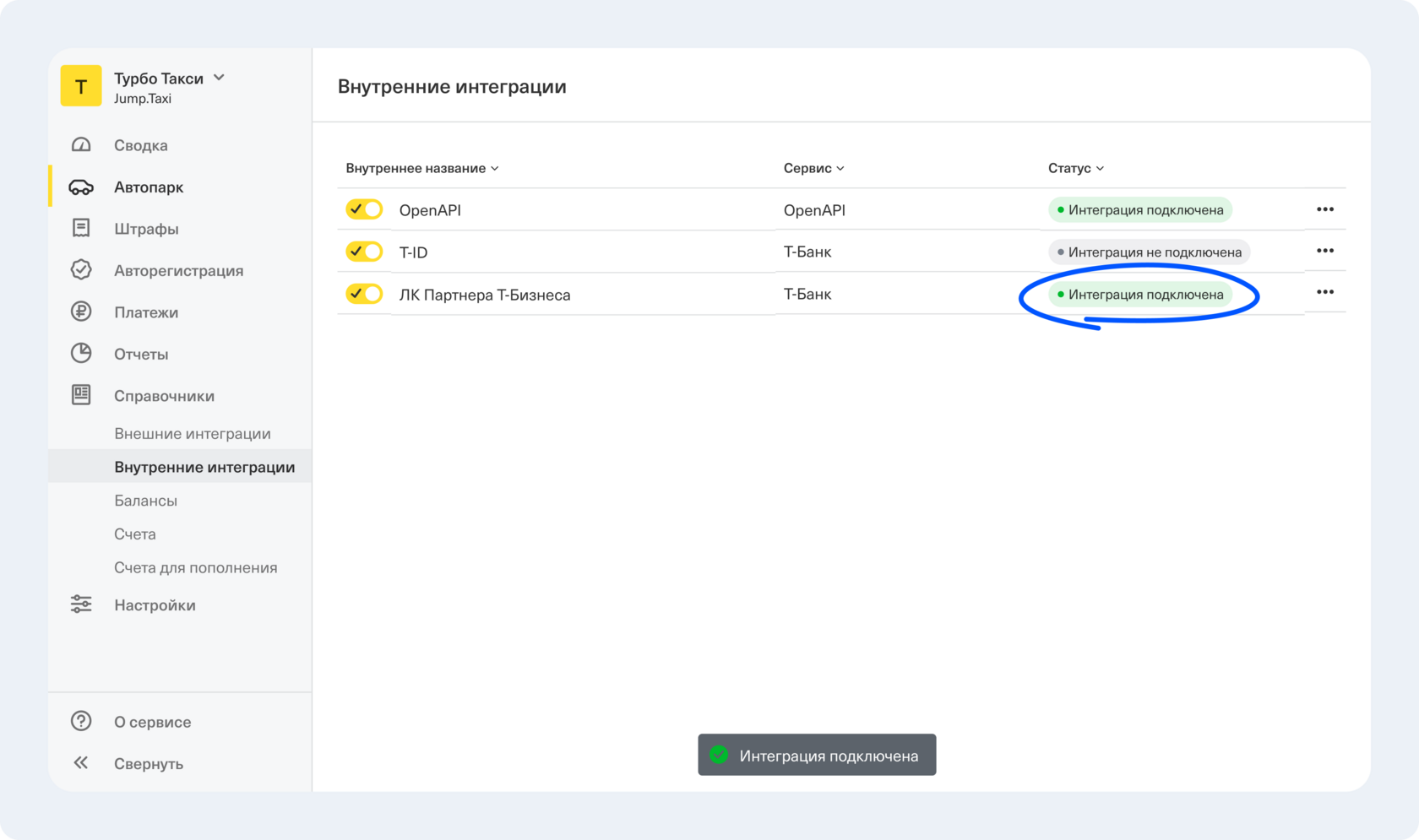Collapse the sidebar with Свернуть
Screen dimensions: 1419x840
pos(148,763)
